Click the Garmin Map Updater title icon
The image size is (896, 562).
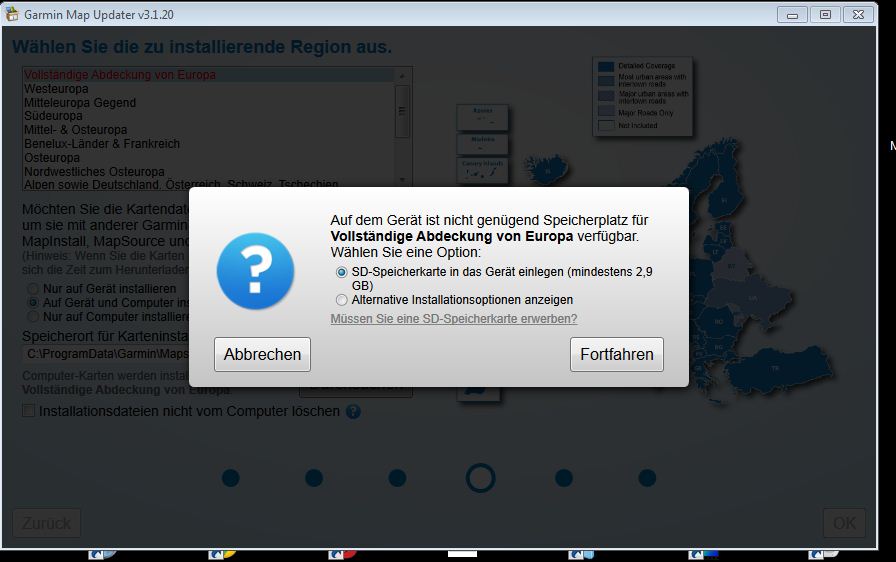[11, 14]
